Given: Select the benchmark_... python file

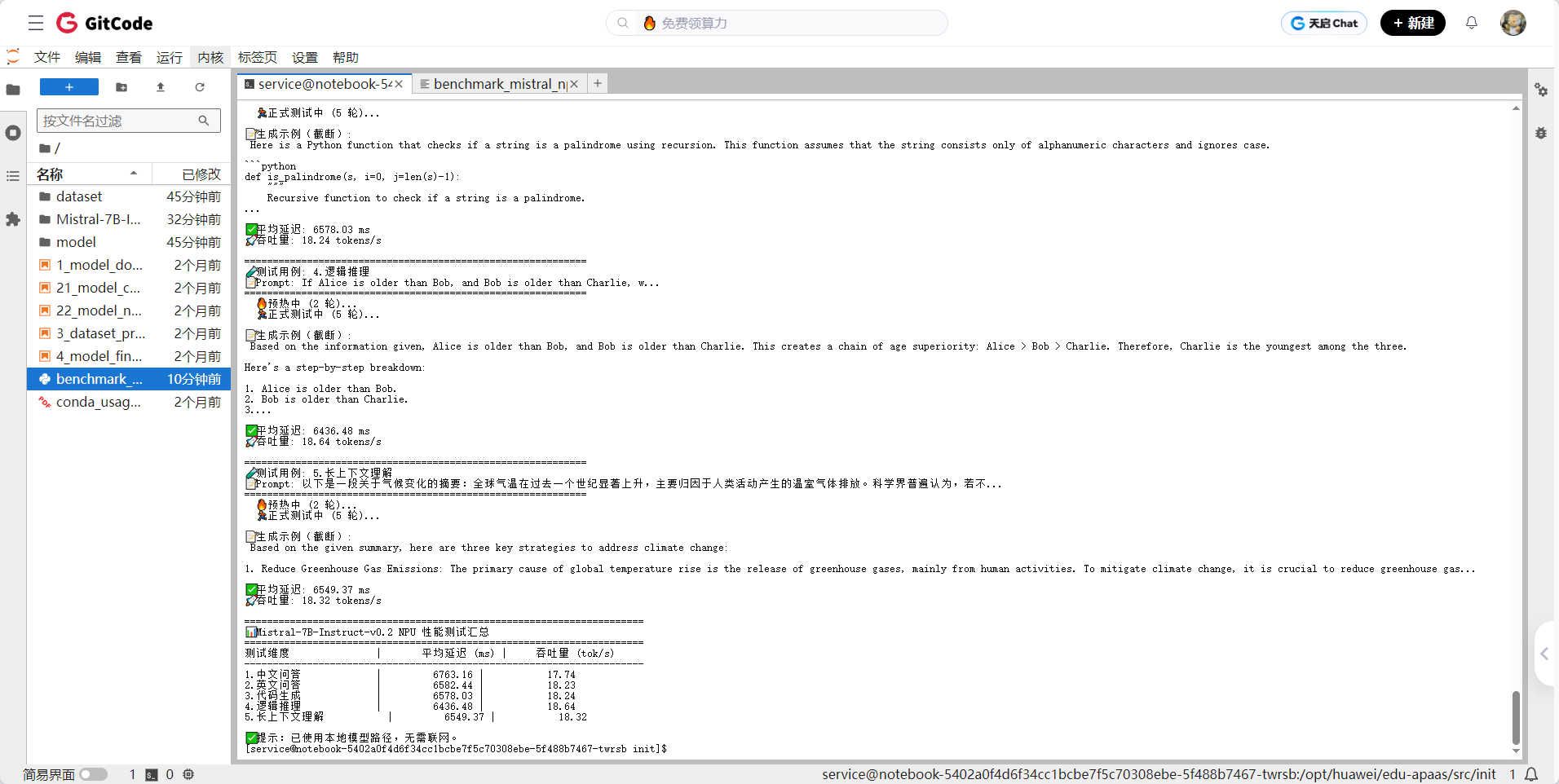Looking at the screenshot, I should (129, 379).
